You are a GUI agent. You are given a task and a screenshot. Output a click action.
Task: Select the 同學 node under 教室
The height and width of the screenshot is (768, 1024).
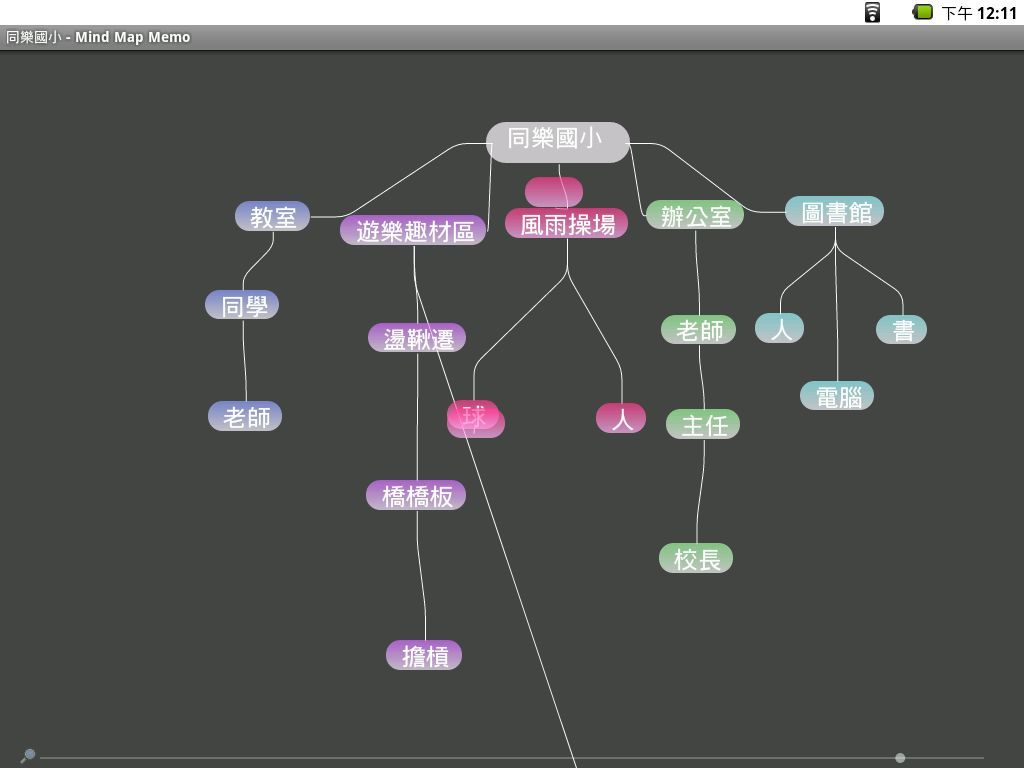point(243,306)
